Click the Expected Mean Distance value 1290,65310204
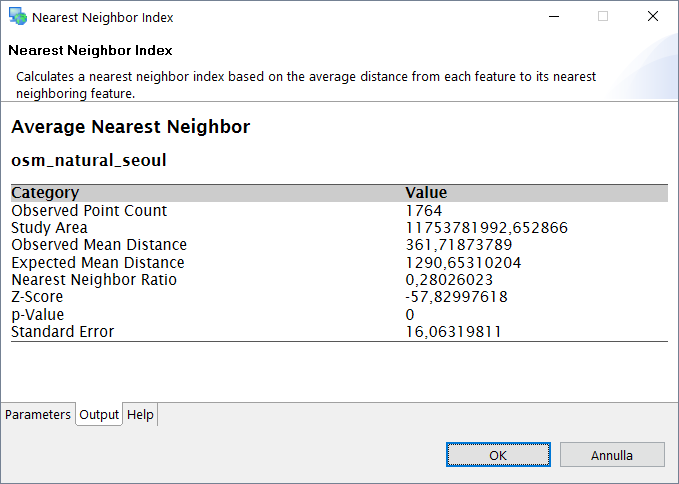This screenshot has height=484, width=679. [463, 263]
